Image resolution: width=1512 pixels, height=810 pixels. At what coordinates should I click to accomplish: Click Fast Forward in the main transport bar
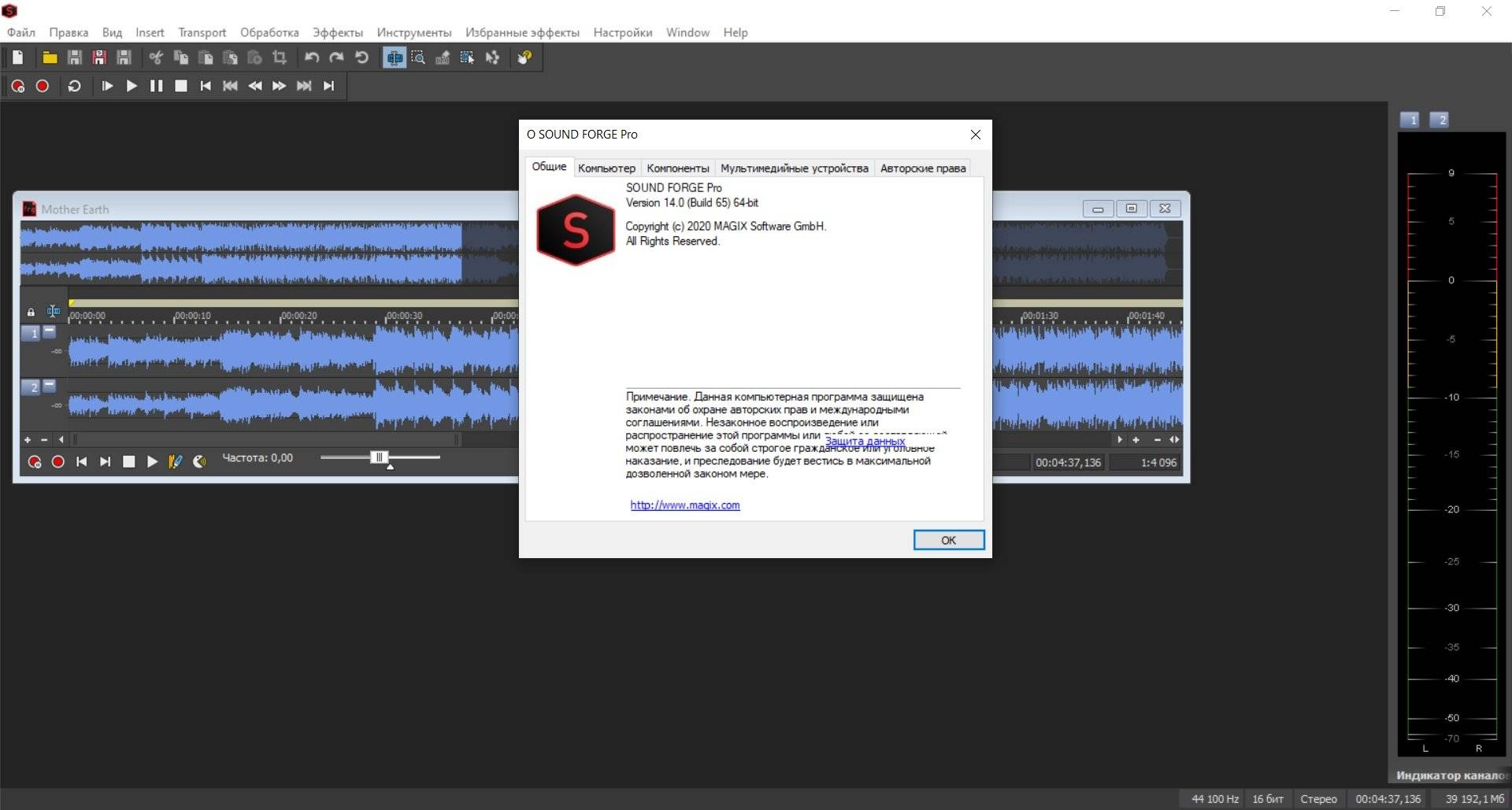coord(280,86)
